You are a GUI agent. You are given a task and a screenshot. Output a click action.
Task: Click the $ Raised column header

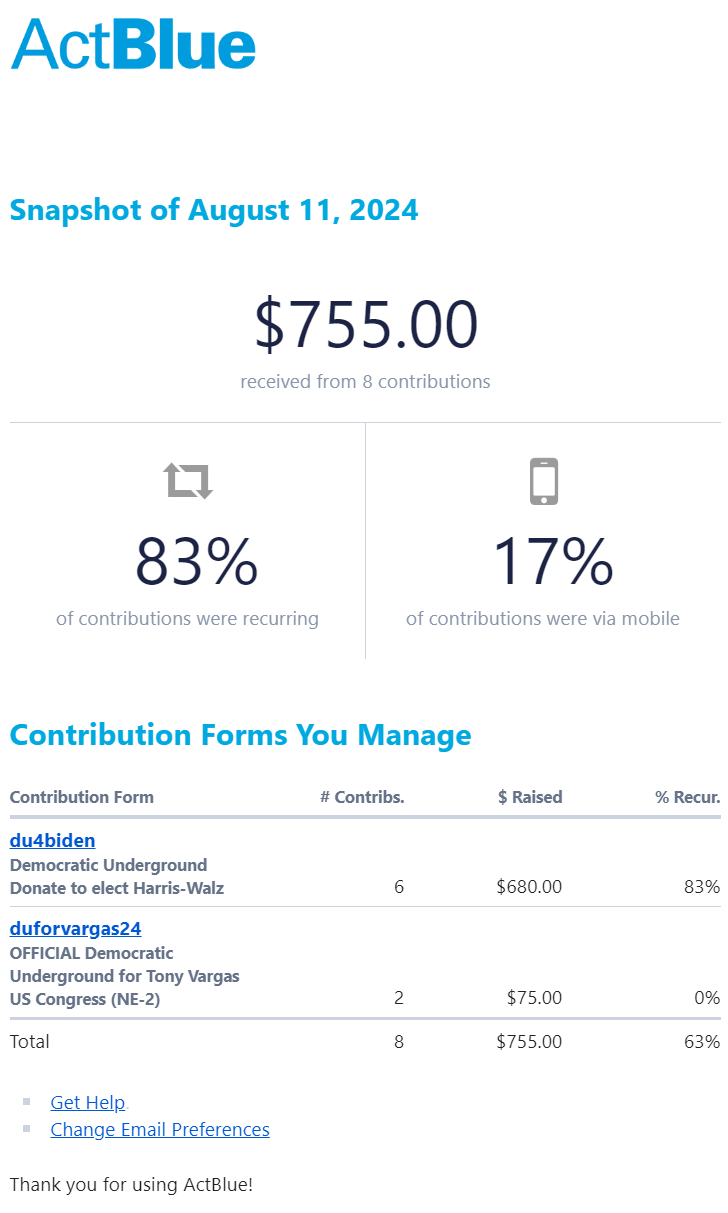(x=530, y=797)
